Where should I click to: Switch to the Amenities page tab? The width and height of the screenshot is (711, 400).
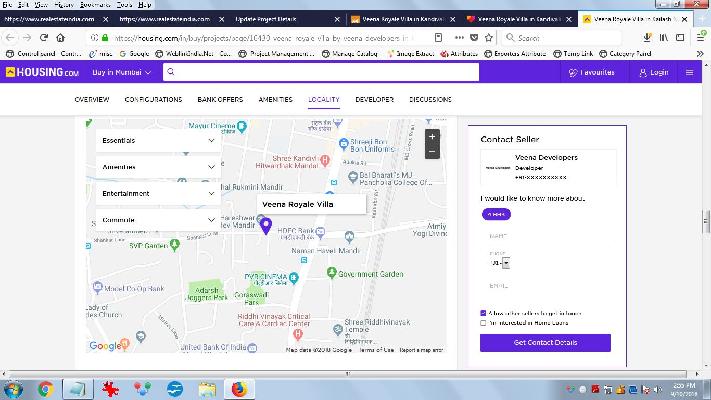(275, 99)
